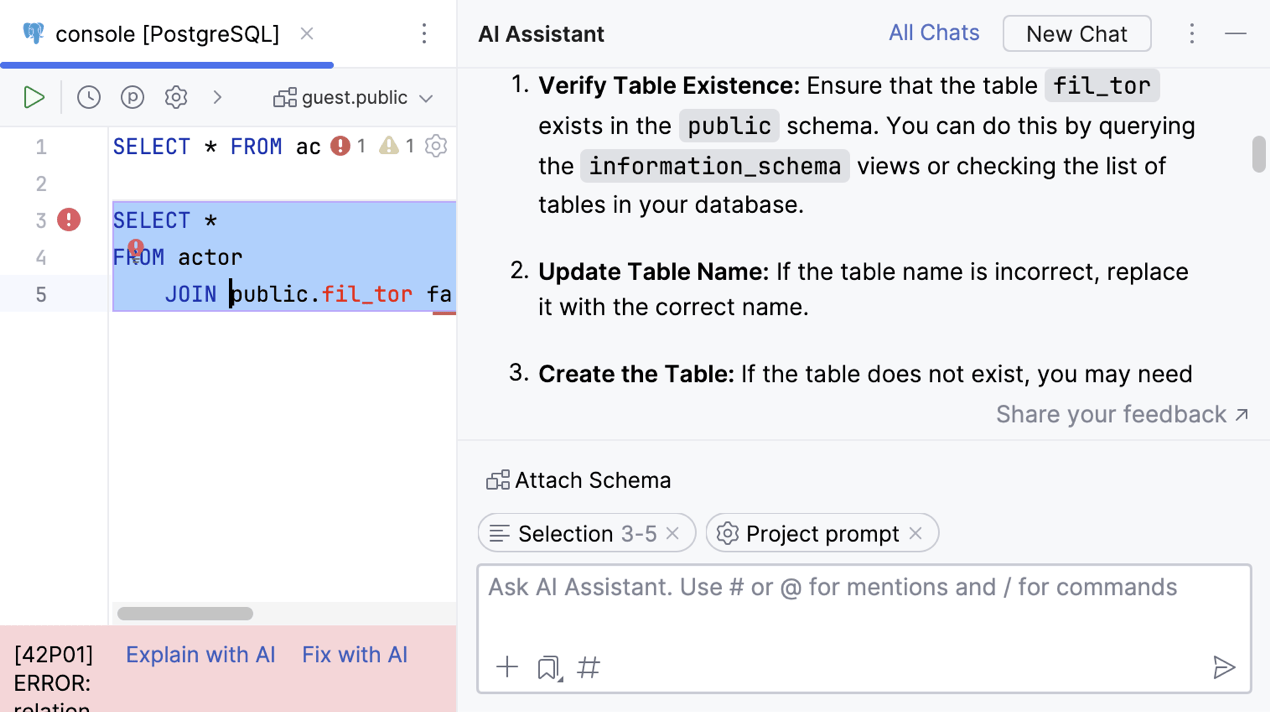Click the error marker on line 3
This screenshot has width=1270, height=712.
[69, 220]
